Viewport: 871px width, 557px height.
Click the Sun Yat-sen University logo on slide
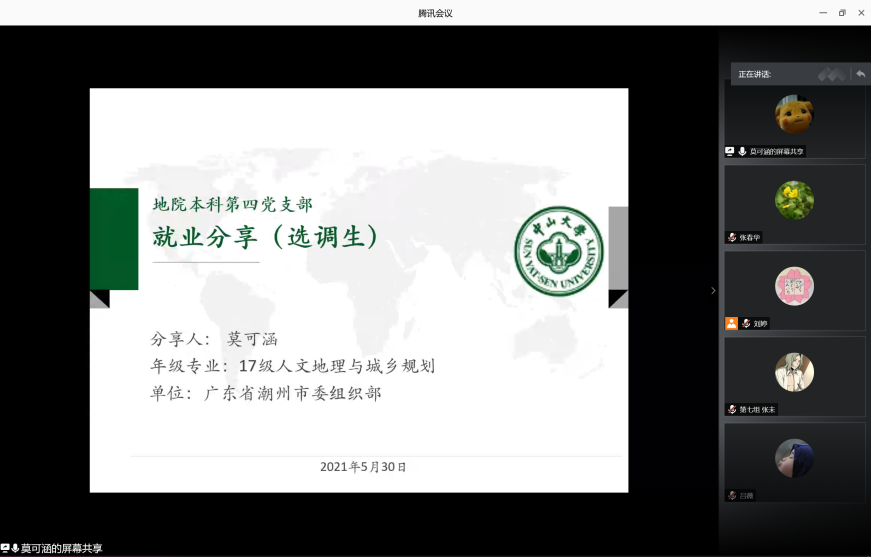pos(559,251)
